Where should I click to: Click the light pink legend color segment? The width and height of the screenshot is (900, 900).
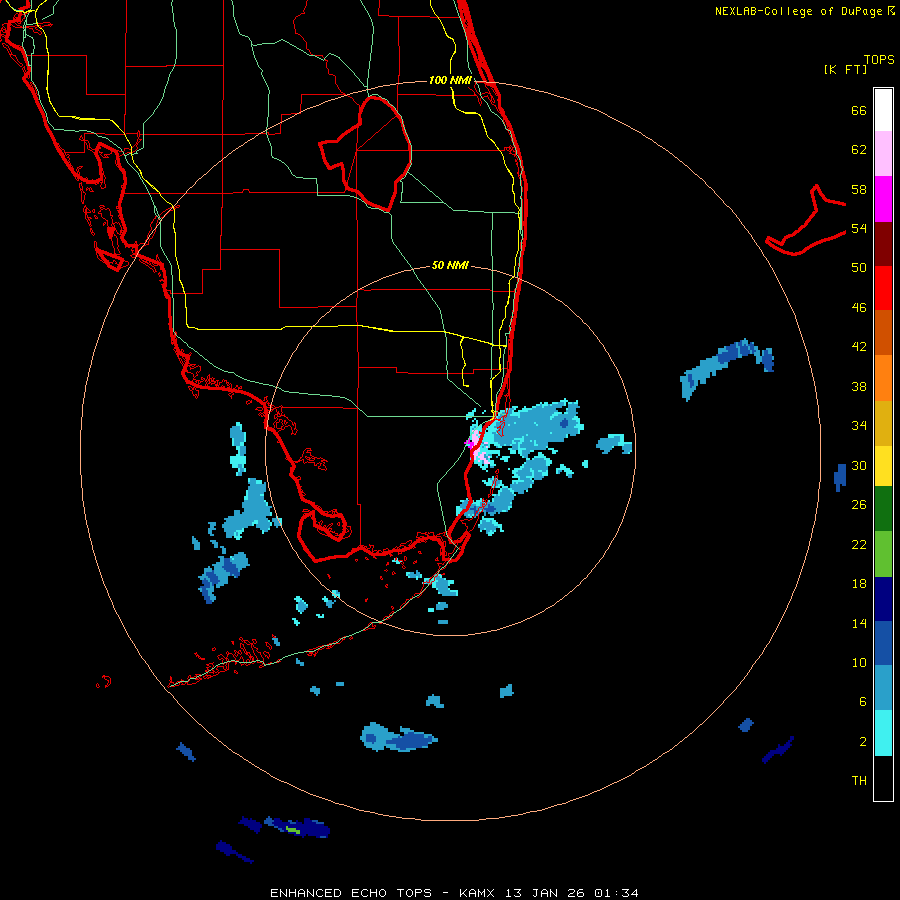[883, 154]
